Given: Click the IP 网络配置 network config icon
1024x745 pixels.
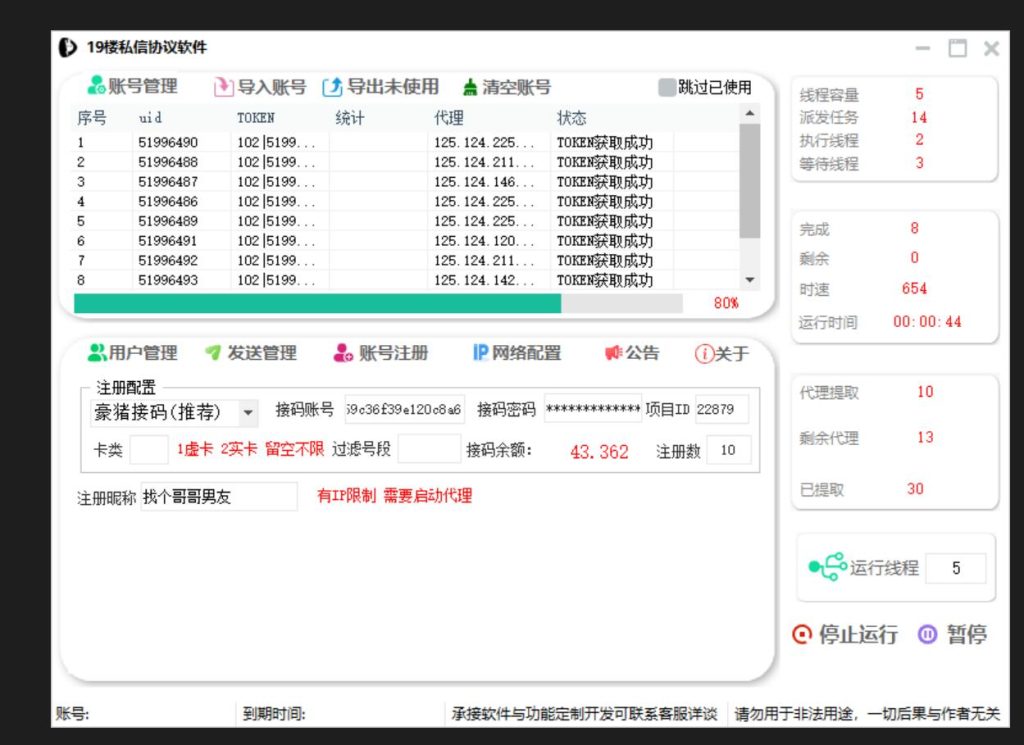Looking at the screenshot, I should coord(517,352).
